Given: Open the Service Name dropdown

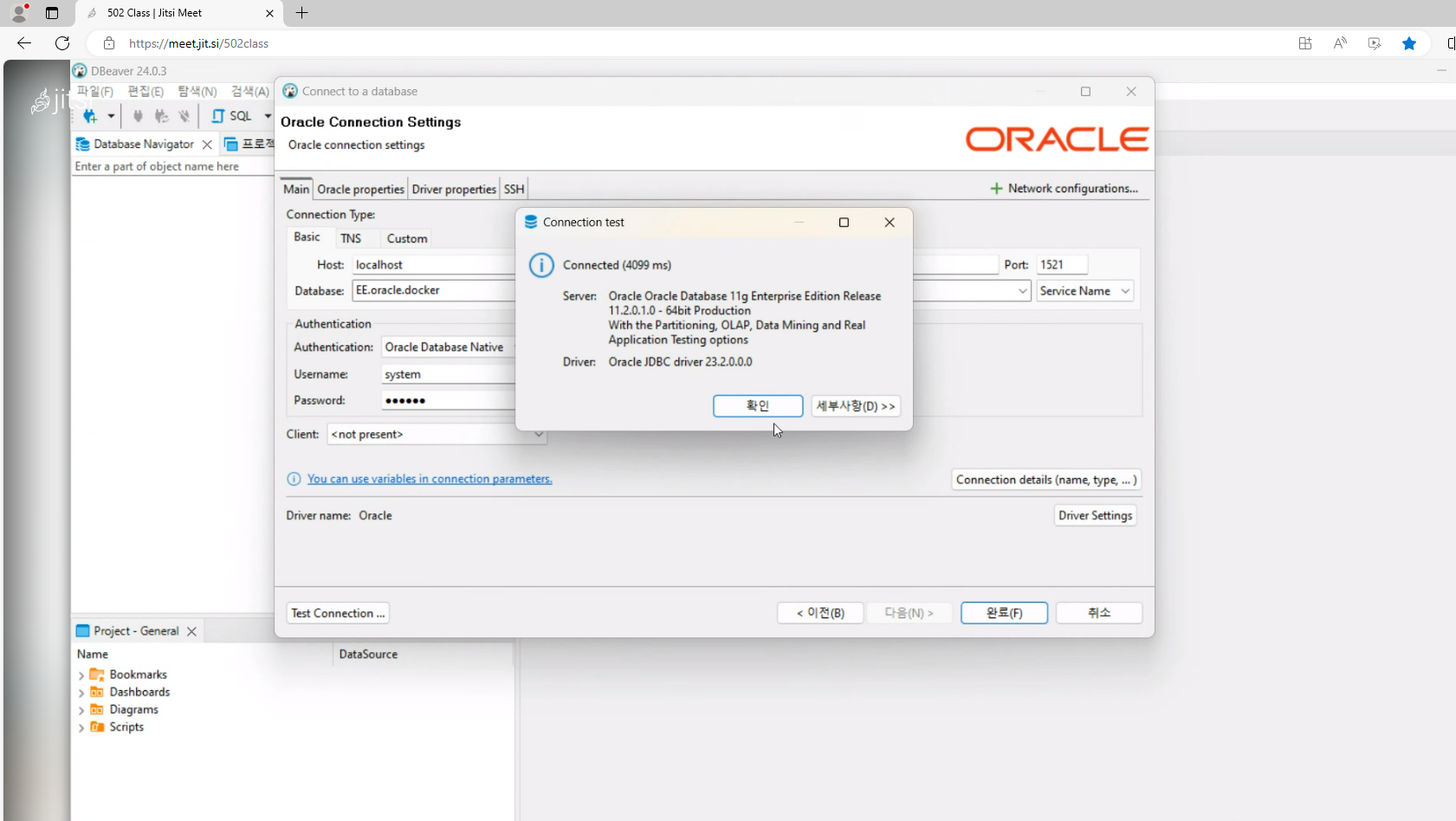Looking at the screenshot, I should pyautogui.click(x=1085, y=291).
